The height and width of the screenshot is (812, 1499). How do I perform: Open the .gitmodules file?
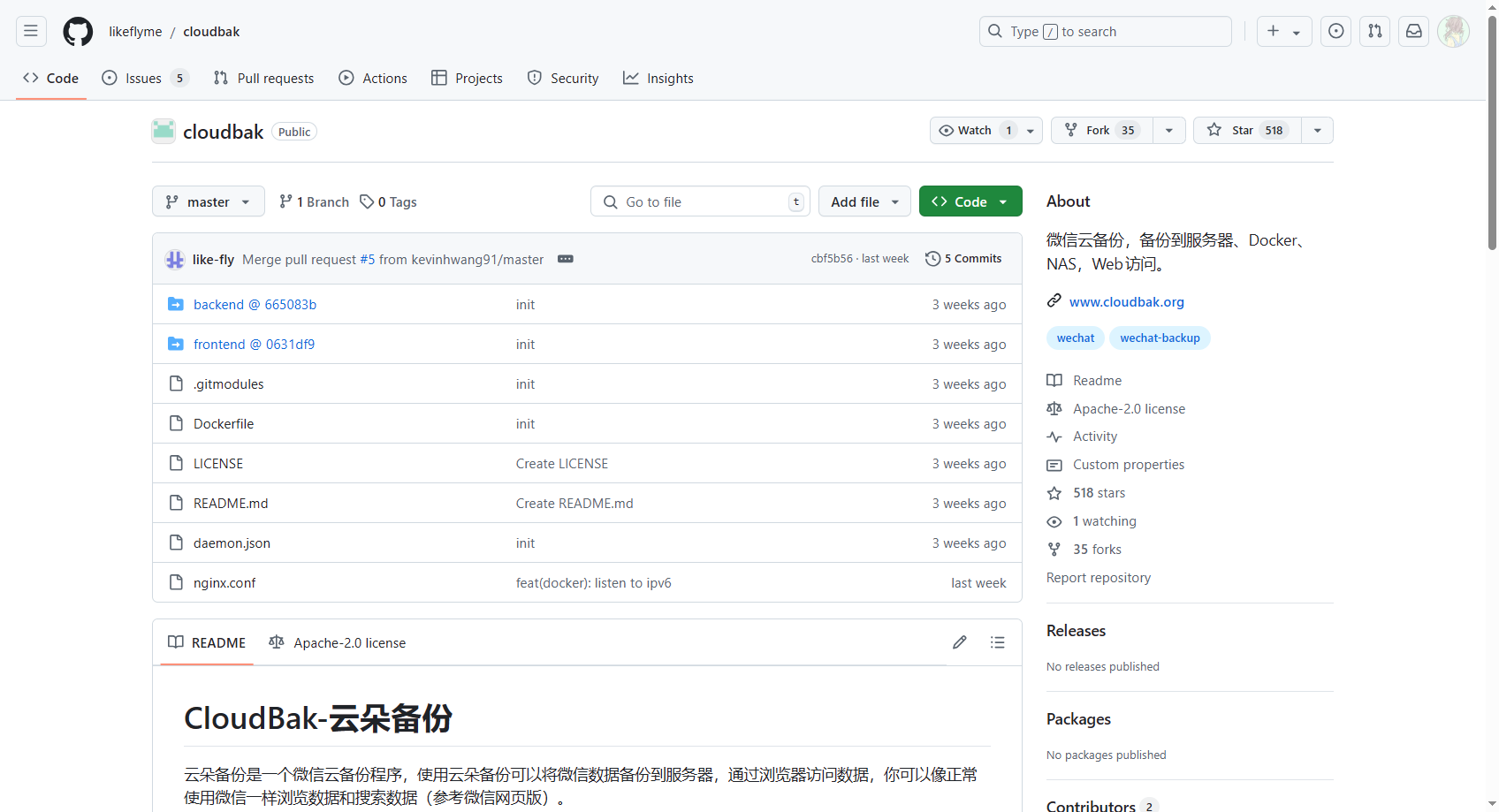(229, 383)
